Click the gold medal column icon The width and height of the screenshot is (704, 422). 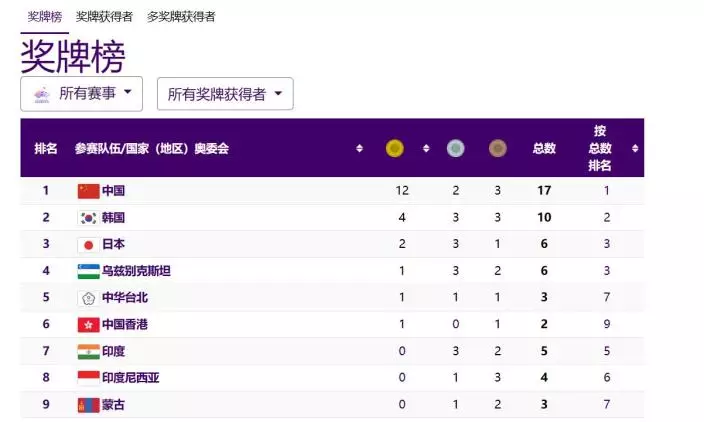click(395, 148)
